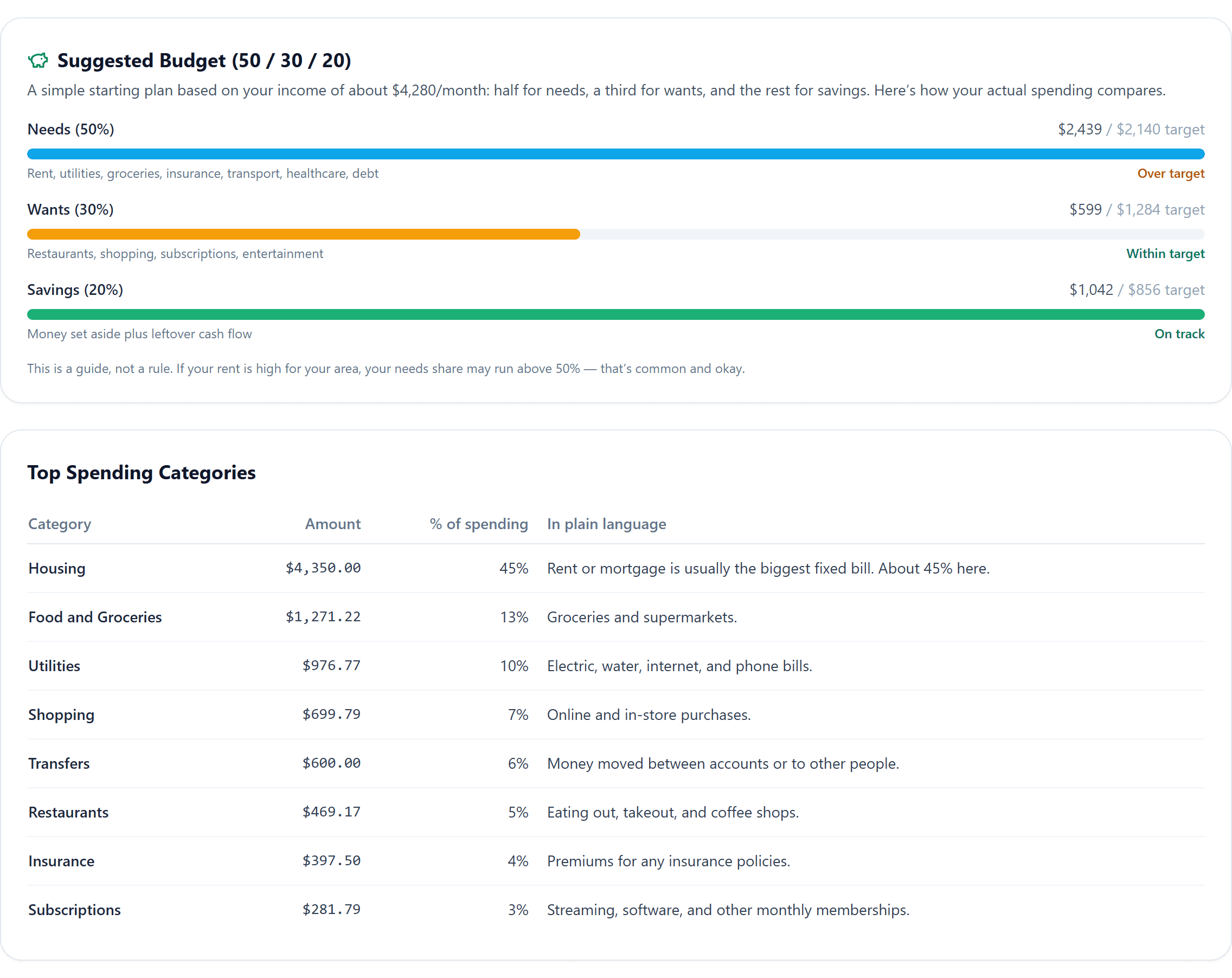Screen dimensions: 1232x978
Task: Click the income description paragraph mentioning $4,280/month
Action: [596, 91]
